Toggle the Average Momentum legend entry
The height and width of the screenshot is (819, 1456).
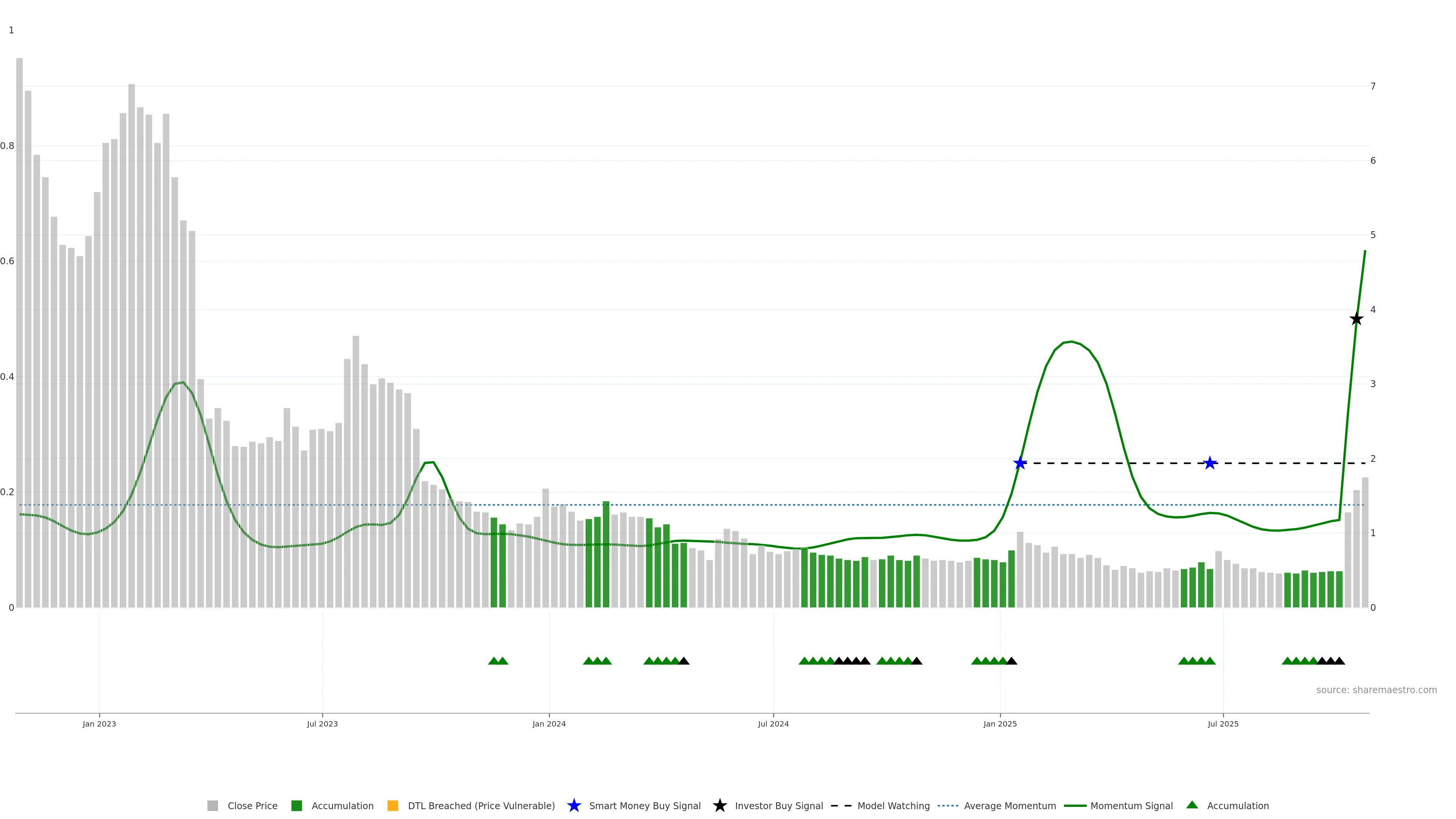(1009, 805)
